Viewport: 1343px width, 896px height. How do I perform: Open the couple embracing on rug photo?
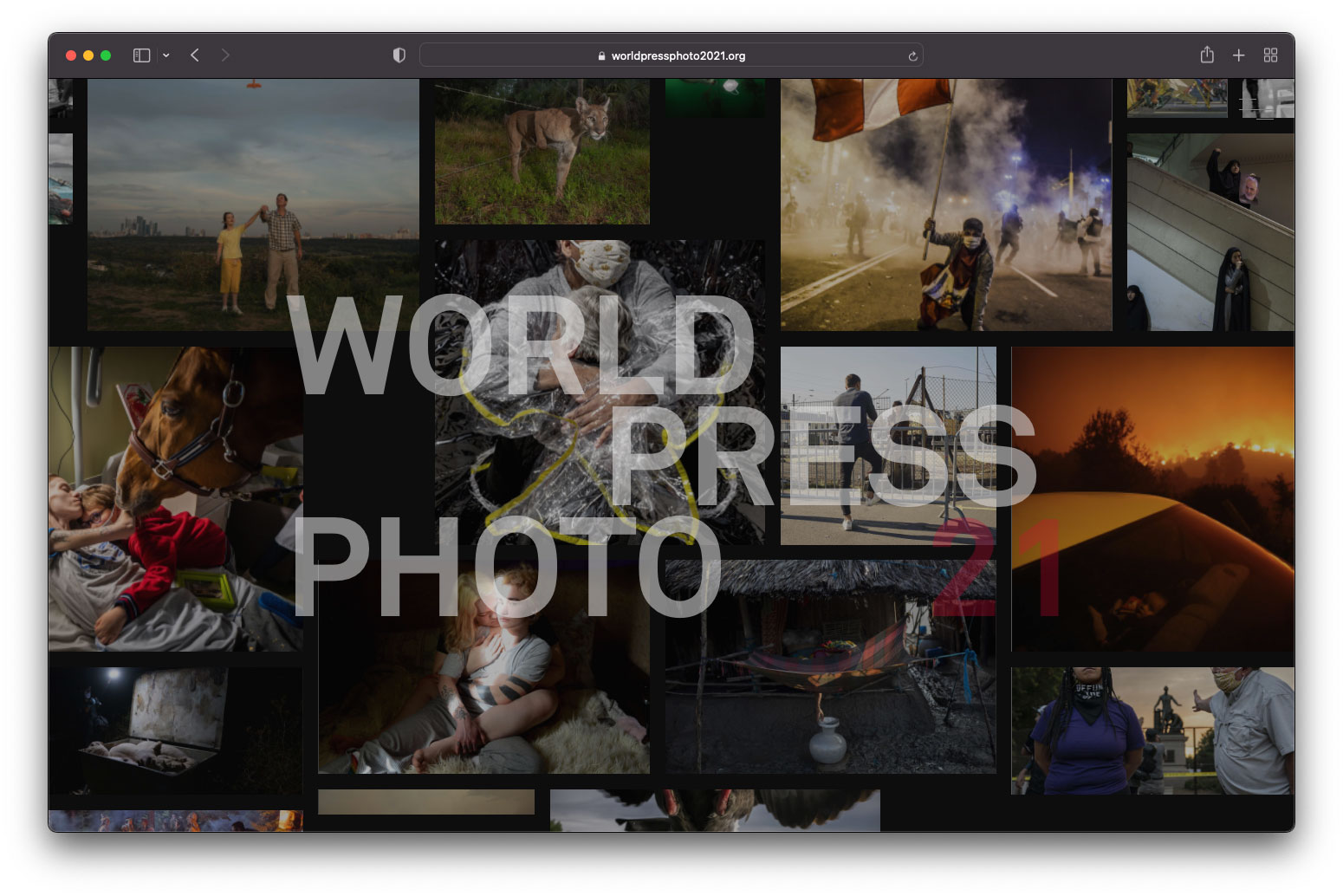[483, 667]
